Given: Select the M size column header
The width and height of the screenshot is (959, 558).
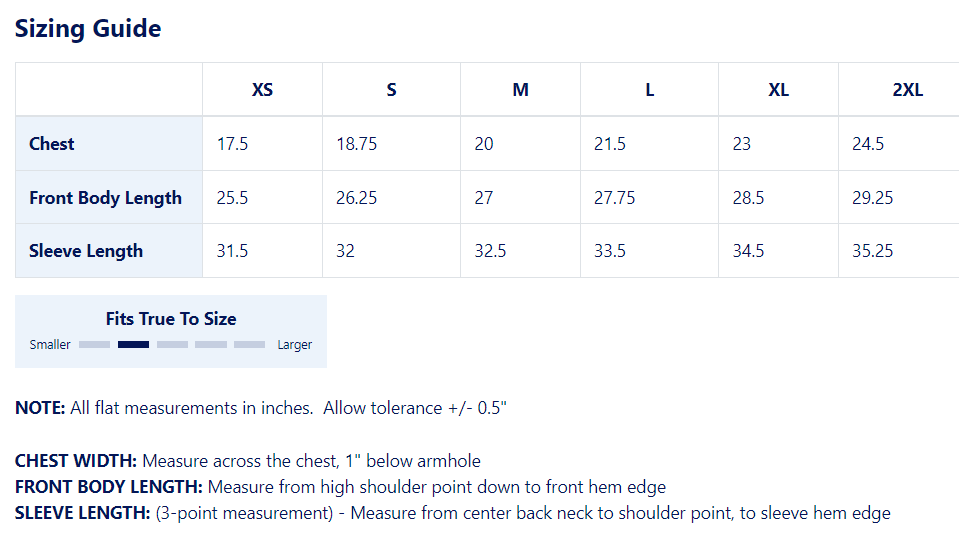Looking at the screenshot, I should coord(520,90).
